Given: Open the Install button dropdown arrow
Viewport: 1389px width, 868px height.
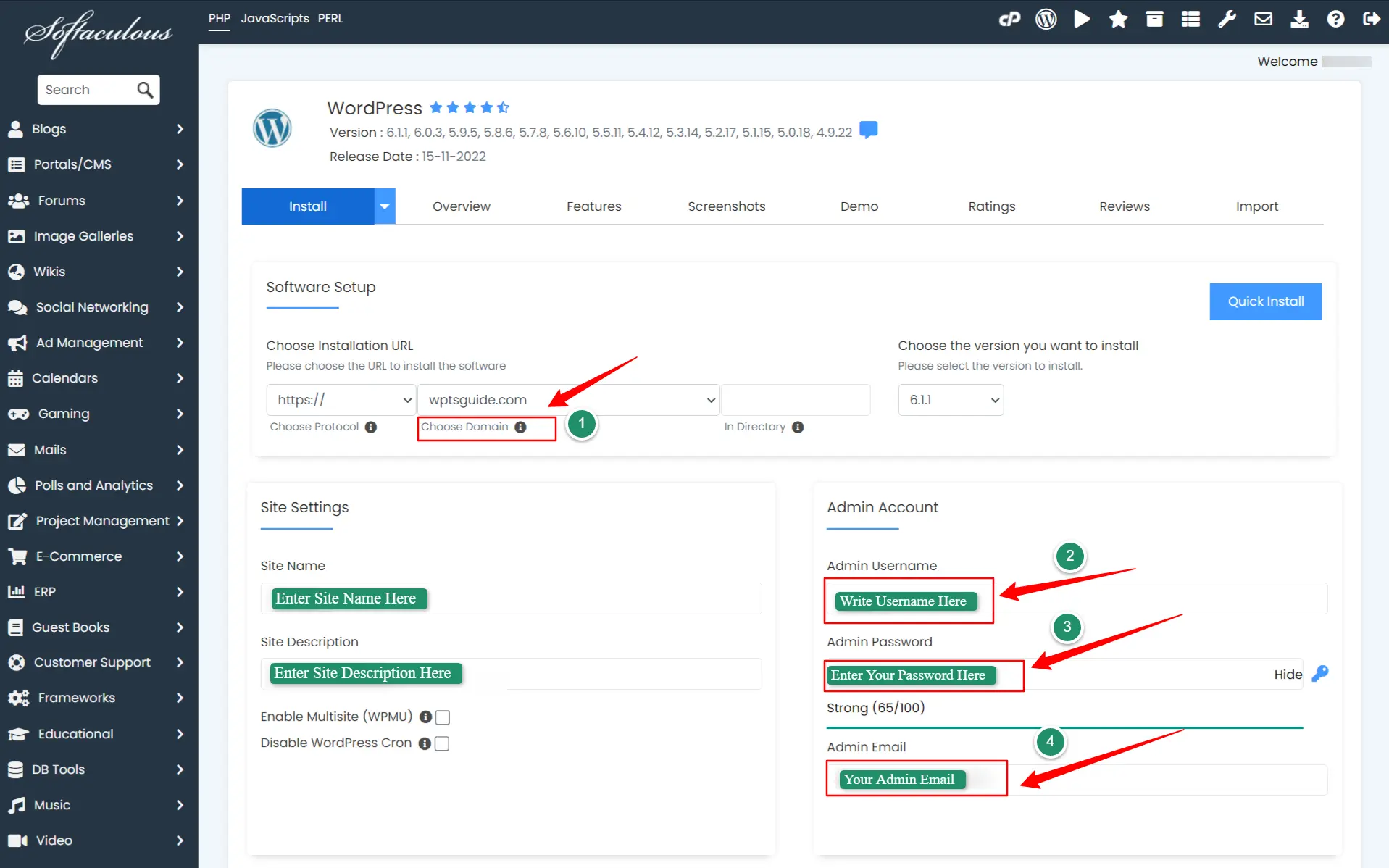Looking at the screenshot, I should [385, 206].
